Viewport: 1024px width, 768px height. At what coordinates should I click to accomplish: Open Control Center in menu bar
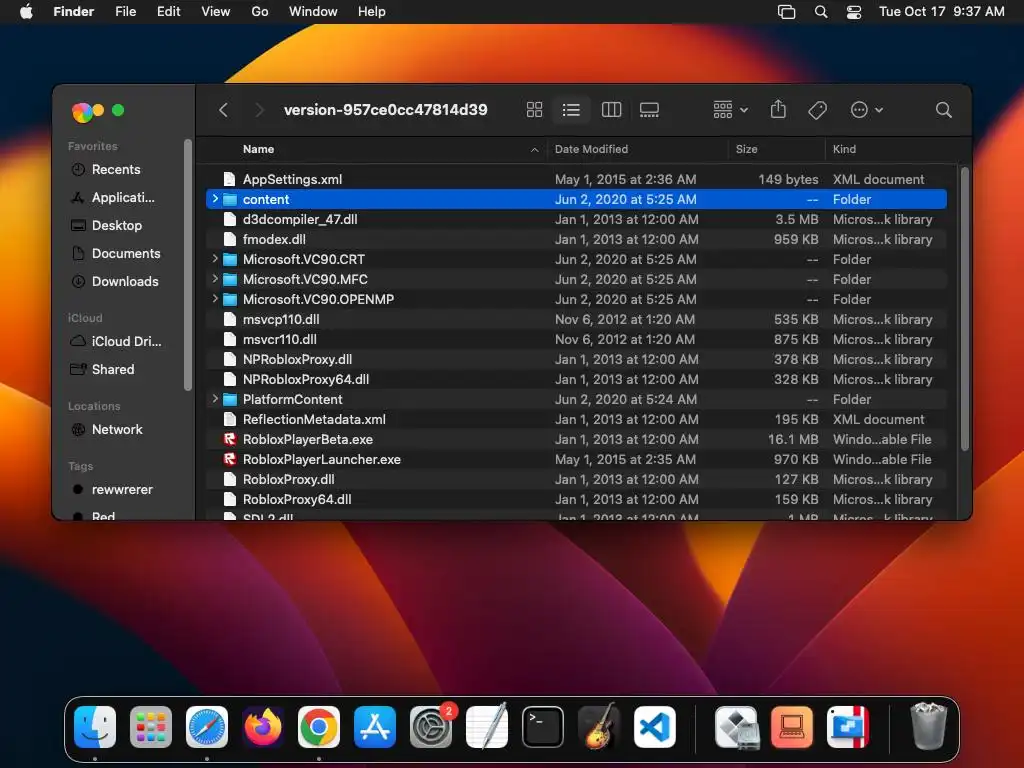tap(854, 12)
